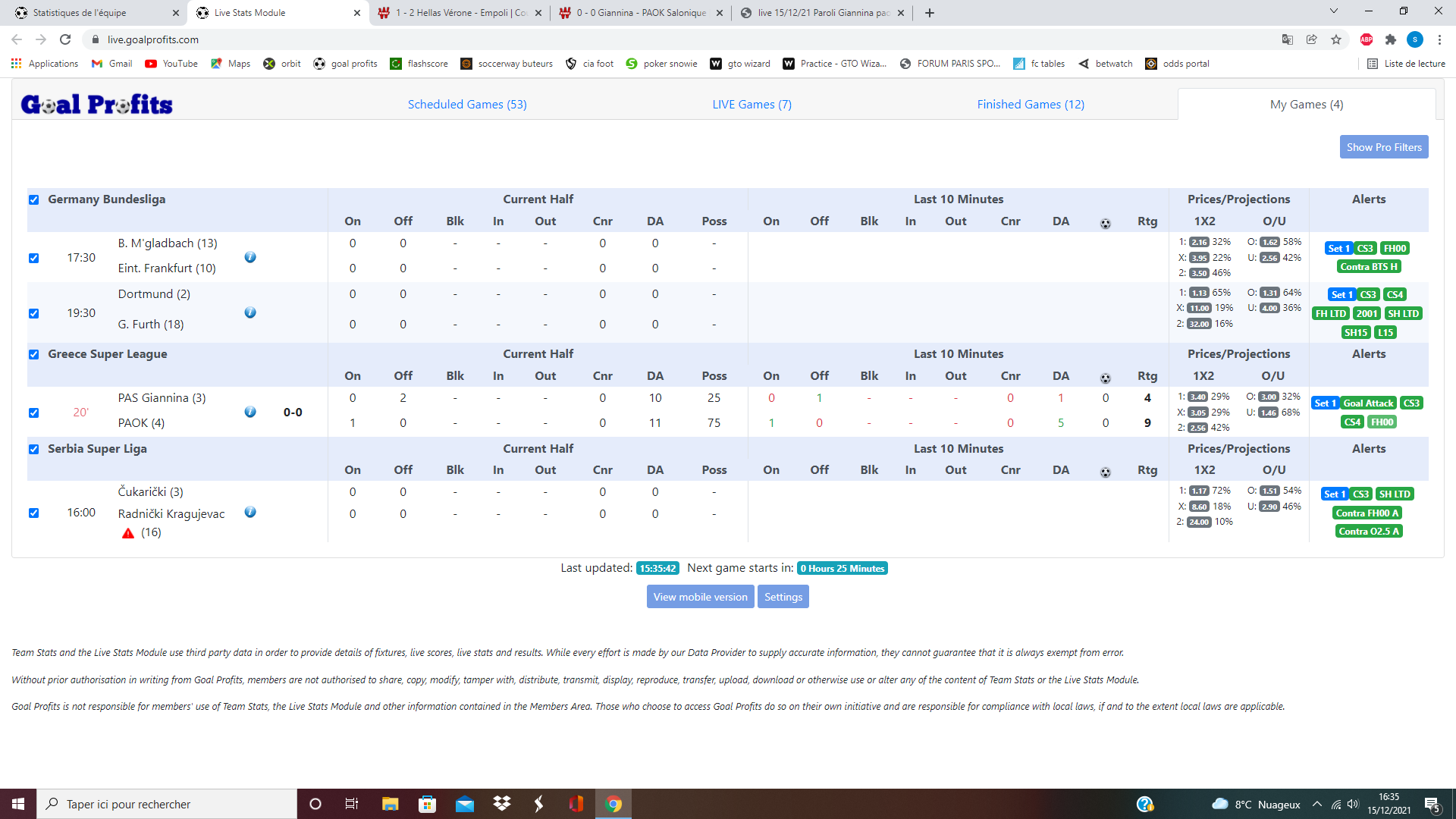This screenshot has width=1456, height=819.
Task: Open info icon for M'gladbach vs Frankfurt match
Action: coord(250,257)
